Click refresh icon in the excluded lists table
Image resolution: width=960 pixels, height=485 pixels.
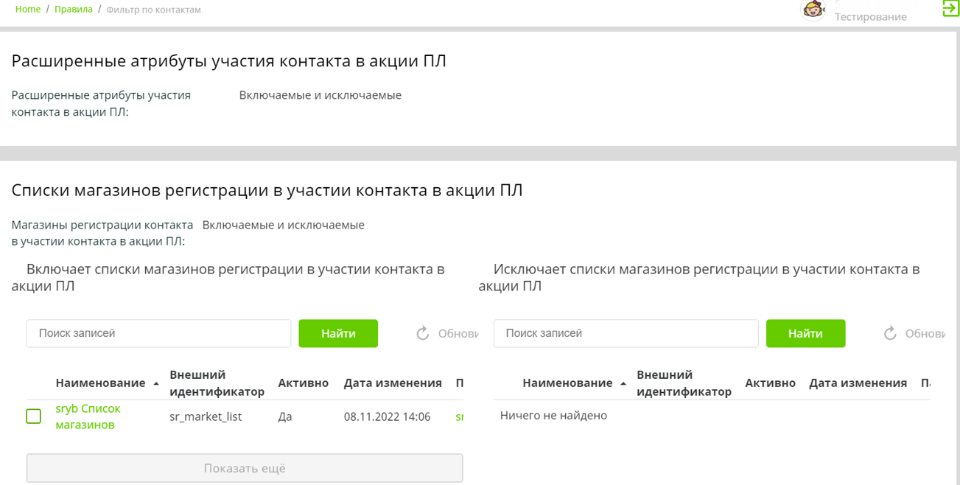point(890,333)
